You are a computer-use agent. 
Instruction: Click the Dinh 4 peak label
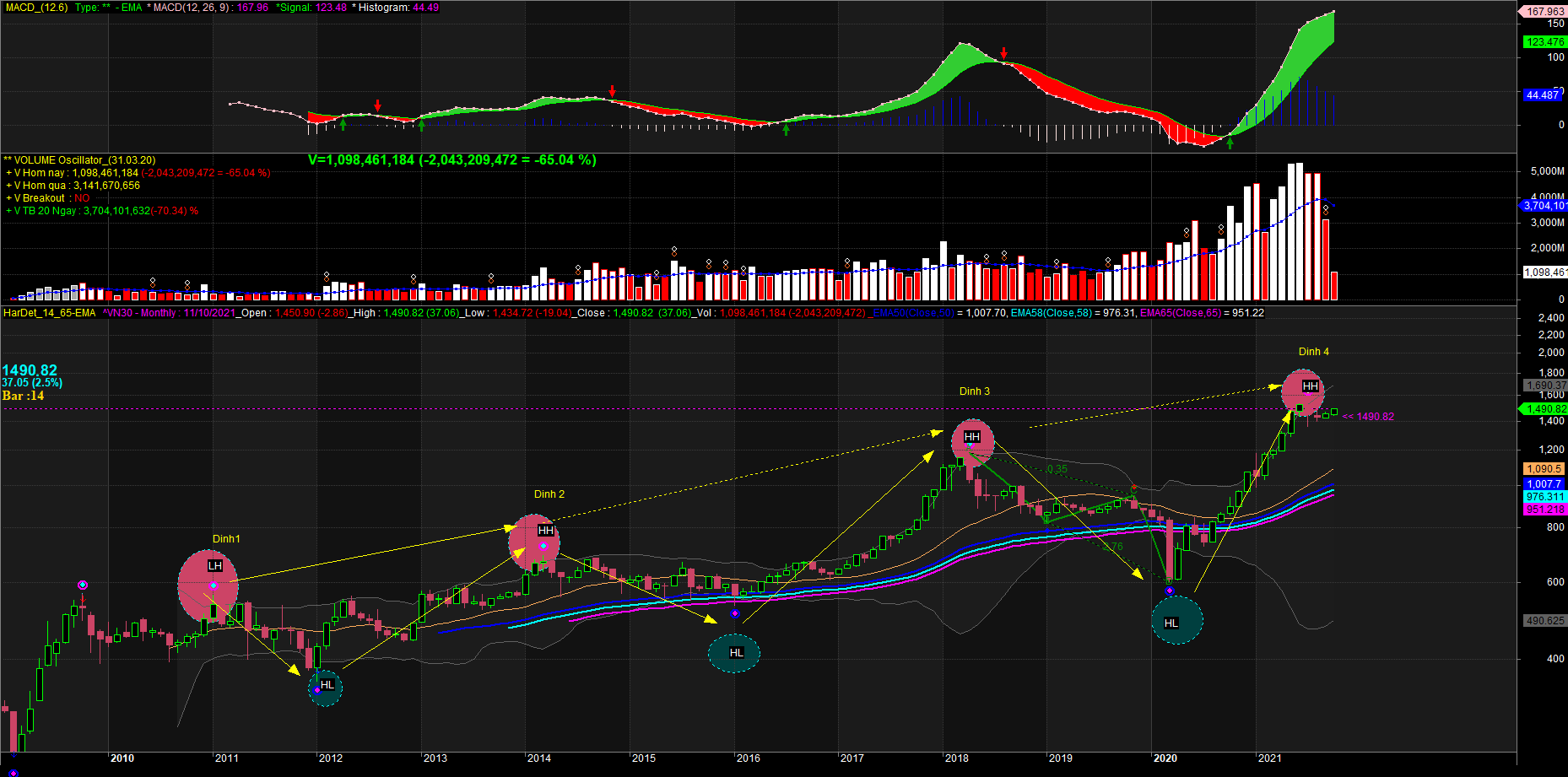pyautogui.click(x=1313, y=352)
